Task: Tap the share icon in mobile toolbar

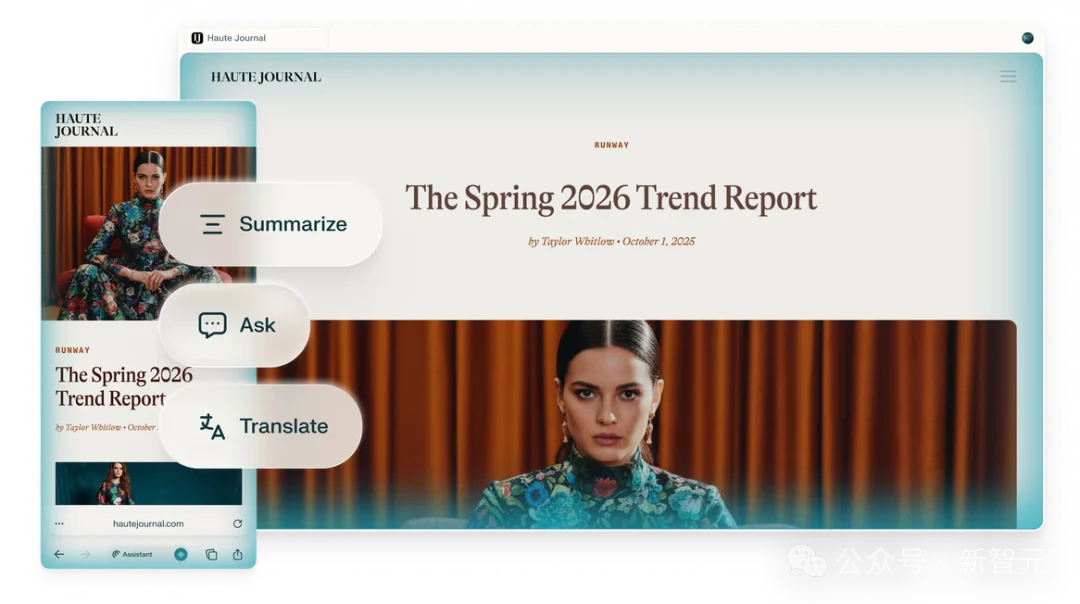Action: tap(238, 554)
